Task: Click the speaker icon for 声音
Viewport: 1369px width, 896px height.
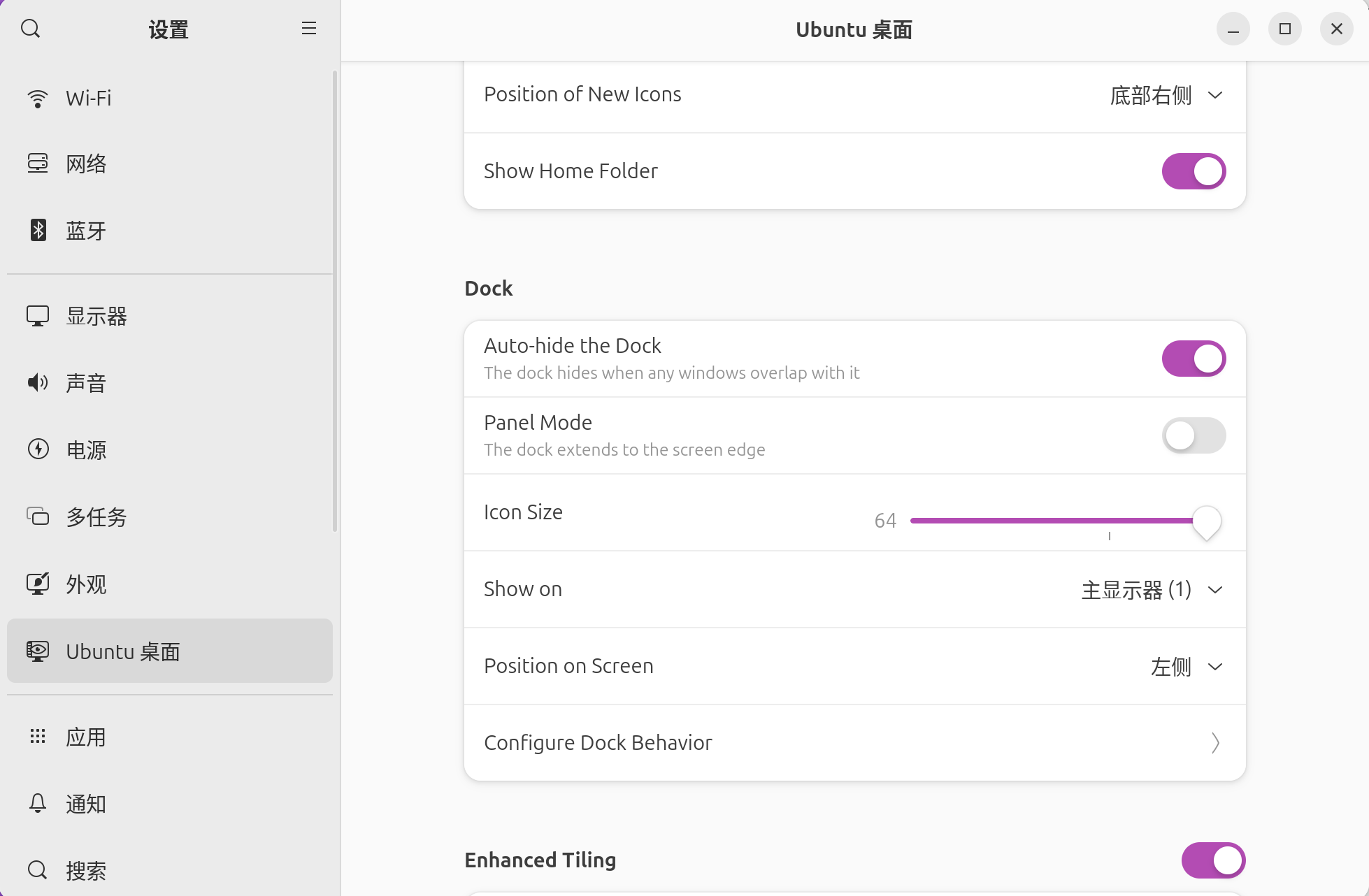Action: pos(38,382)
